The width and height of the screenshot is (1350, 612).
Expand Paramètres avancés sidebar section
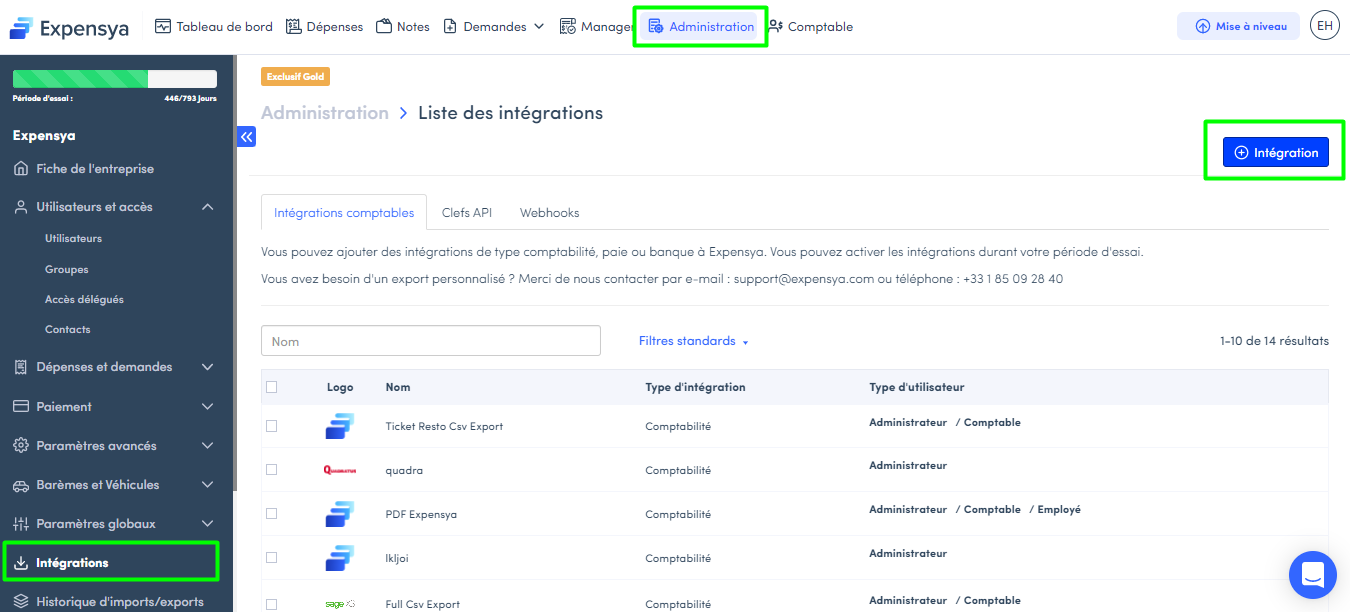coord(116,446)
